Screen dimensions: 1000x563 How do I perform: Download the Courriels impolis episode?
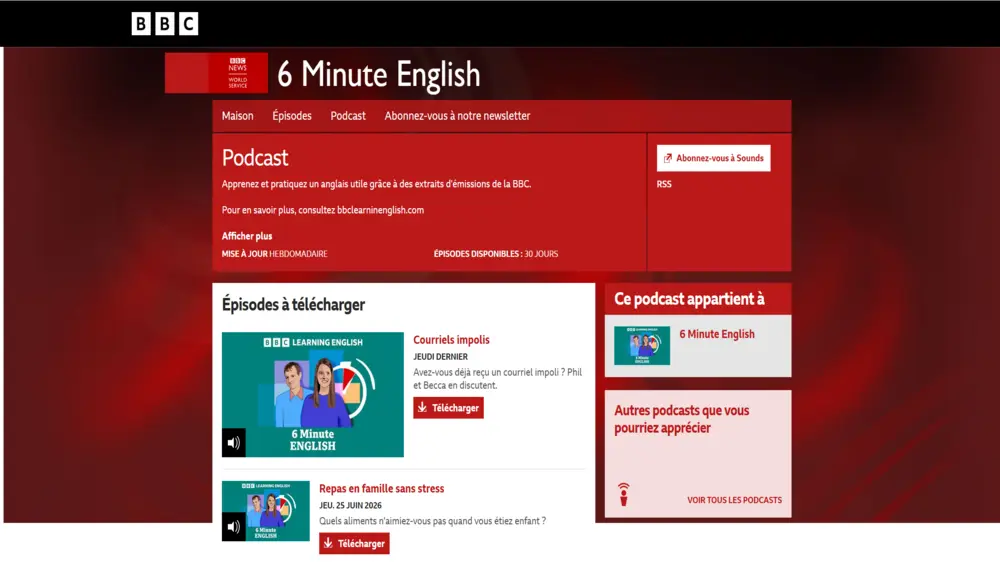[448, 408]
